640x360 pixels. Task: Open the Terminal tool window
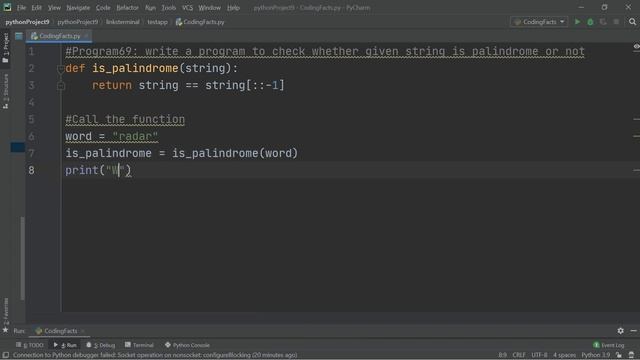tap(139, 345)
